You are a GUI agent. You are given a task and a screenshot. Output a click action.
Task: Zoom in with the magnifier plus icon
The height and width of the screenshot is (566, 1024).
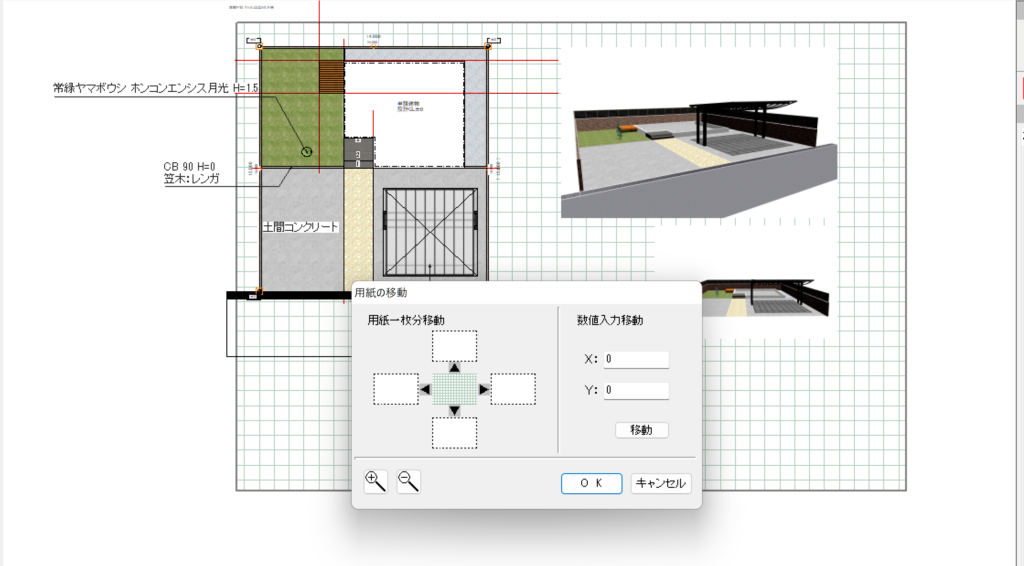click(x=376, y=481)
